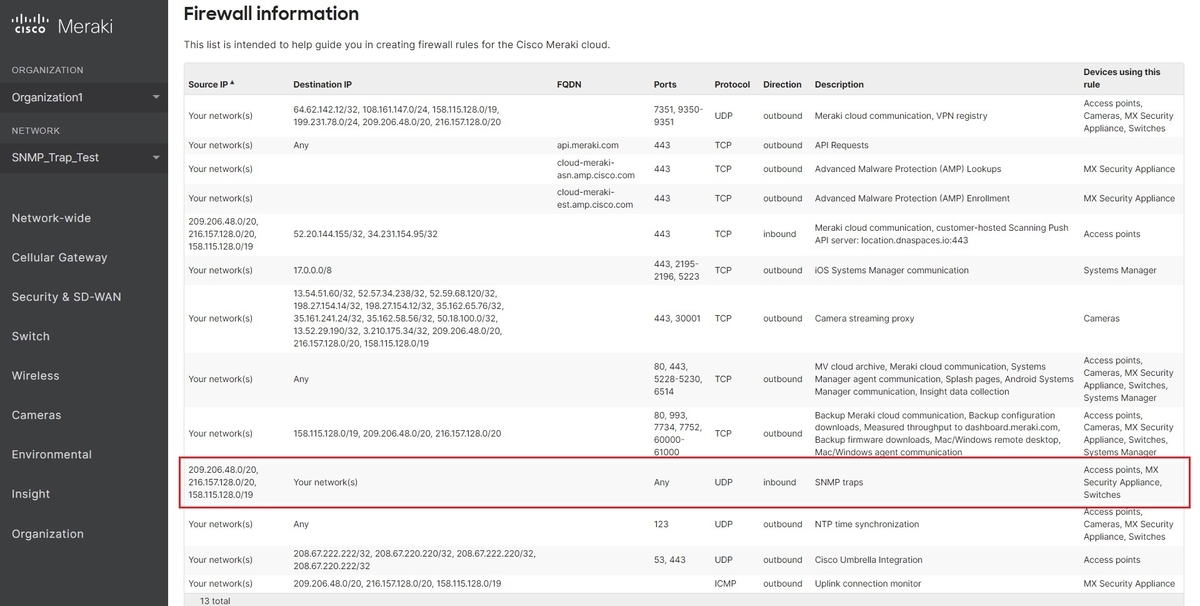Click the Cisco Meraki logo
1200x606 pixels.
pos(62,26)
